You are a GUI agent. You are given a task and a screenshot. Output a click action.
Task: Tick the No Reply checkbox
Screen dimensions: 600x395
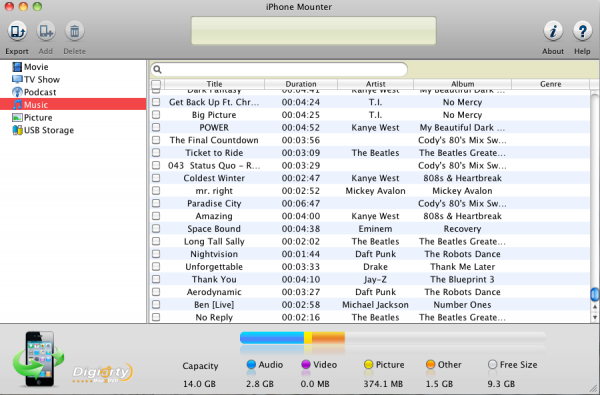[x=156, y=317]
